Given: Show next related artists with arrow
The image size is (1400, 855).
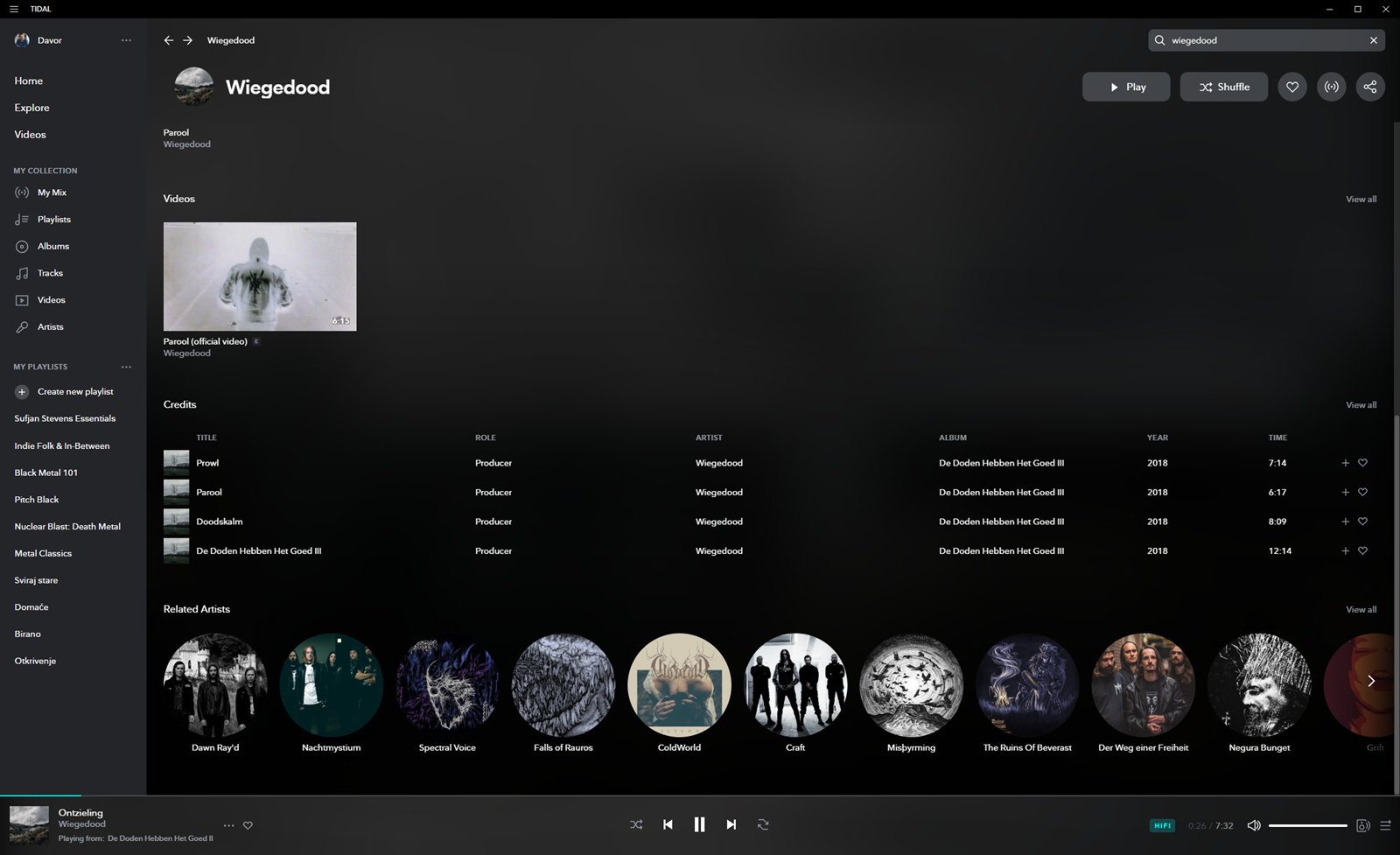Looking at the screenshot, I should (x=1371, y=681).
